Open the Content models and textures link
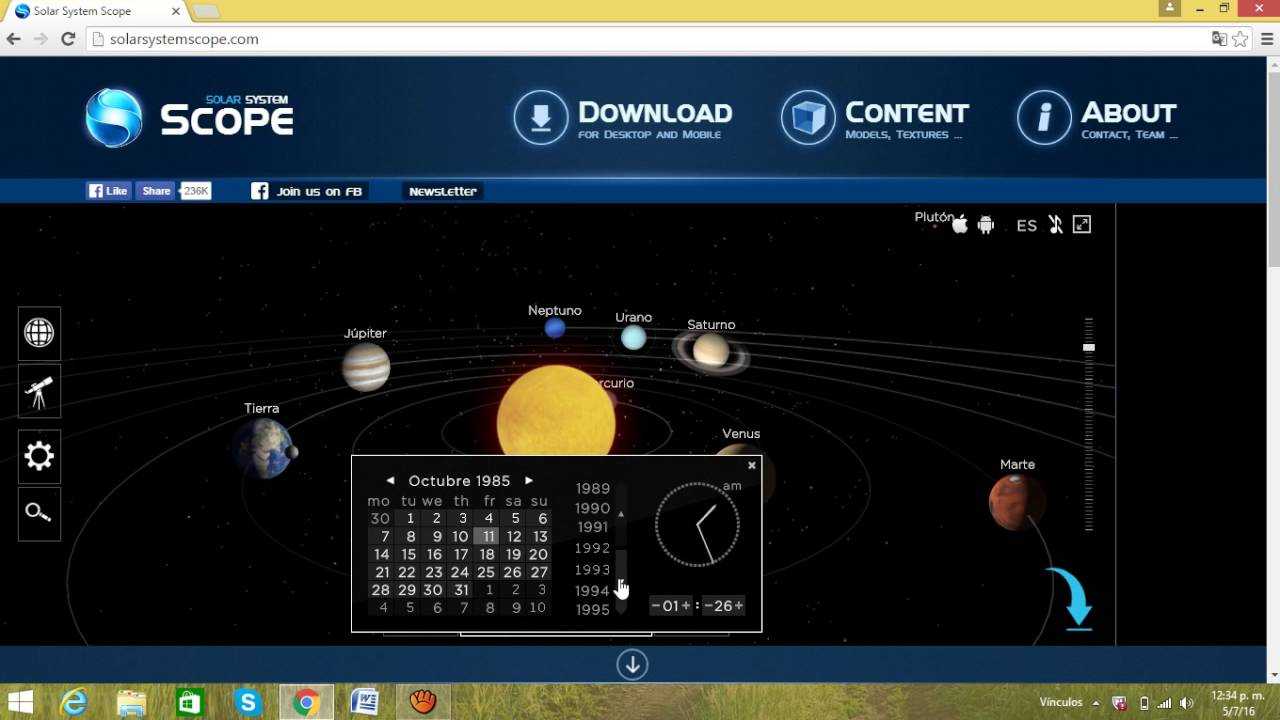The image size is (1280, 720). [x=875, y=117]
